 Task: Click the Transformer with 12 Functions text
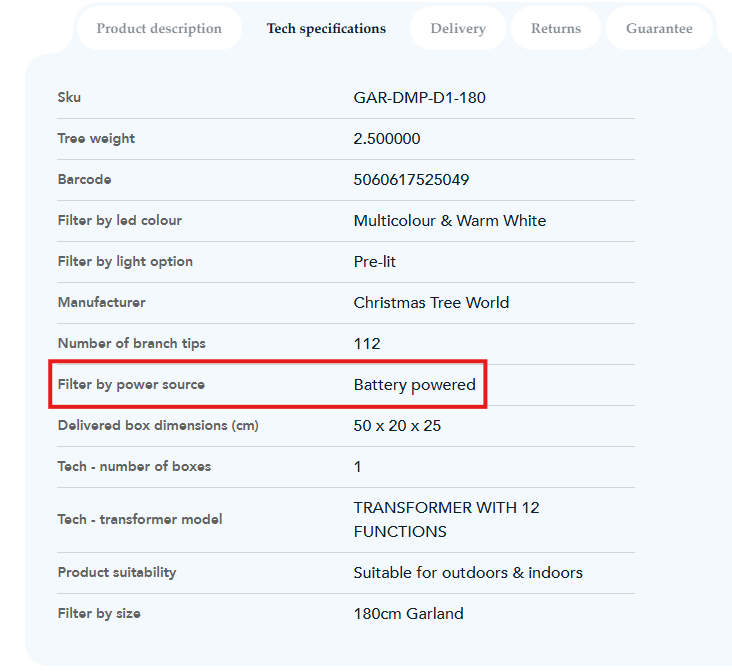point(446,520)
